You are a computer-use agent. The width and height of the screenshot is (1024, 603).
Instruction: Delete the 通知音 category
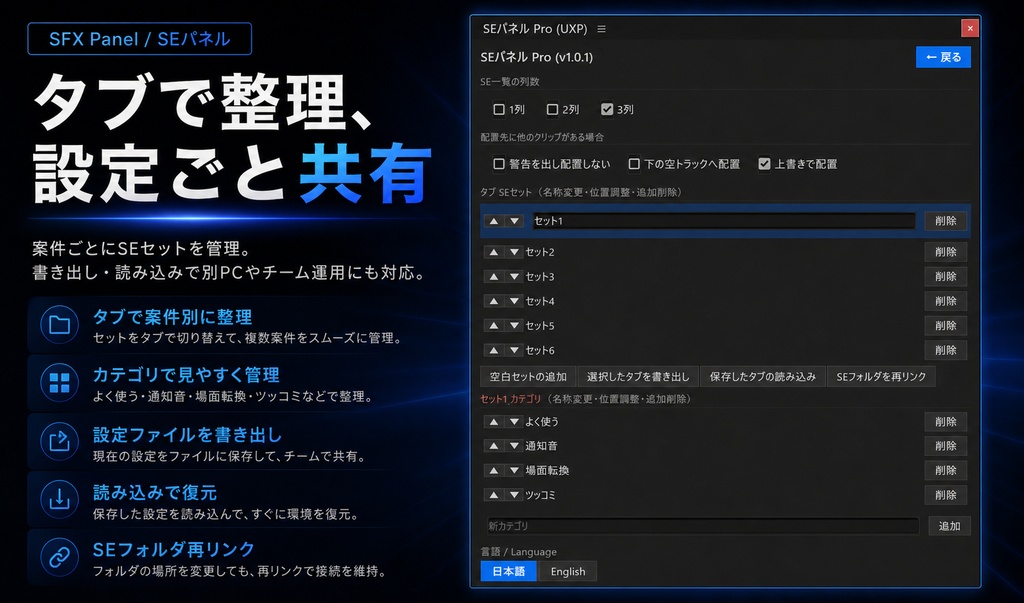946,446
